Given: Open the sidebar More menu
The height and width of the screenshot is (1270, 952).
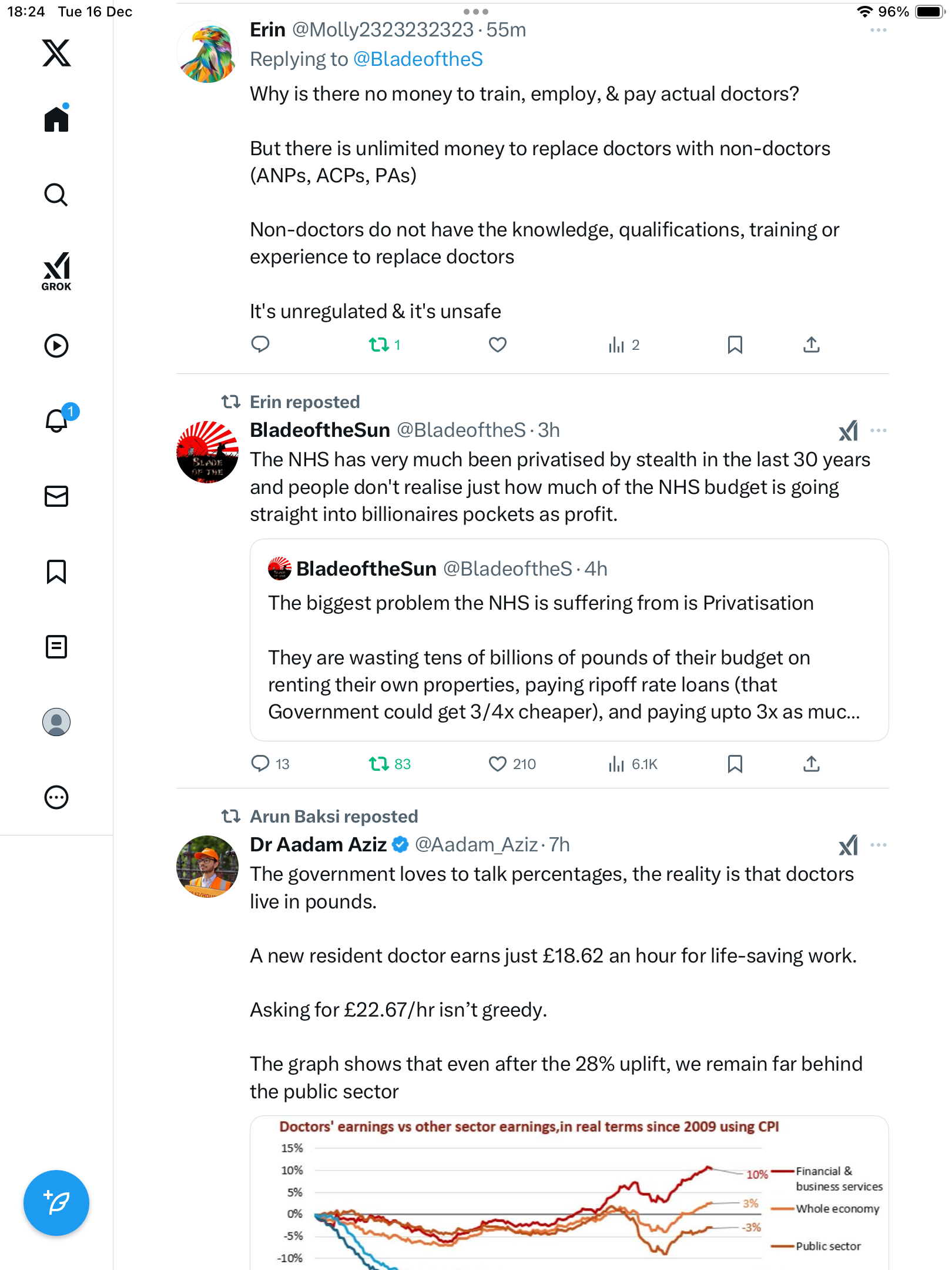Looking at the screenshot, I should [x=56, y=797].
